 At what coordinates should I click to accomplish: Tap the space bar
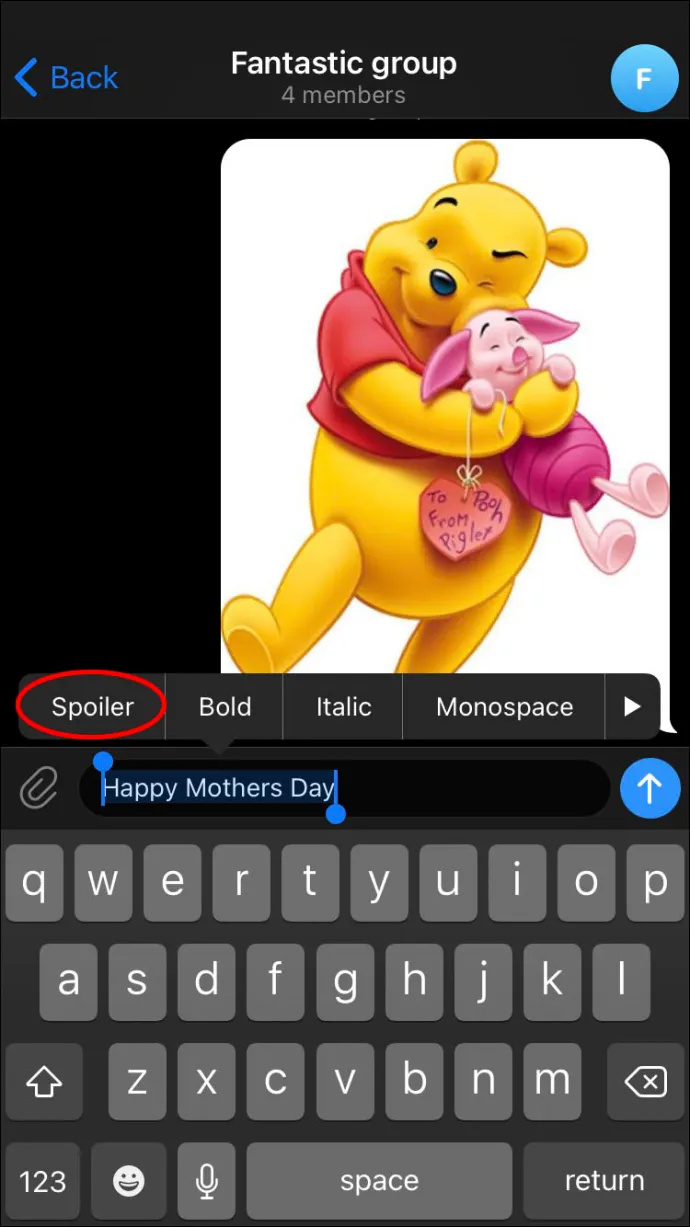coord(379,1182)
